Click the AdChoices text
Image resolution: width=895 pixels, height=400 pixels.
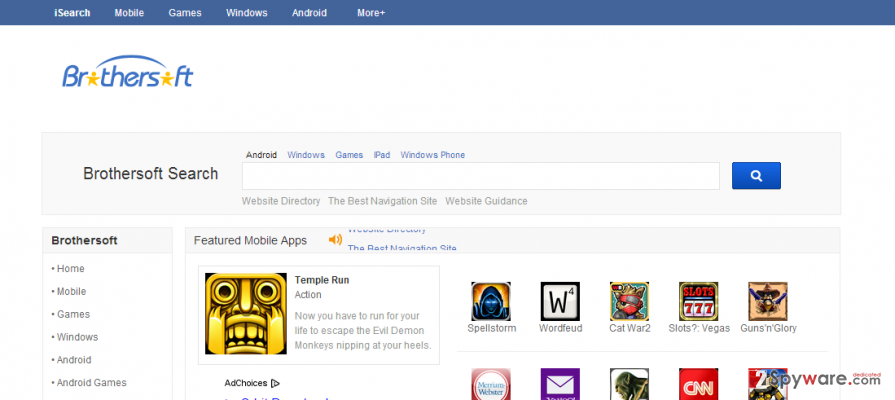click(246, 383)
